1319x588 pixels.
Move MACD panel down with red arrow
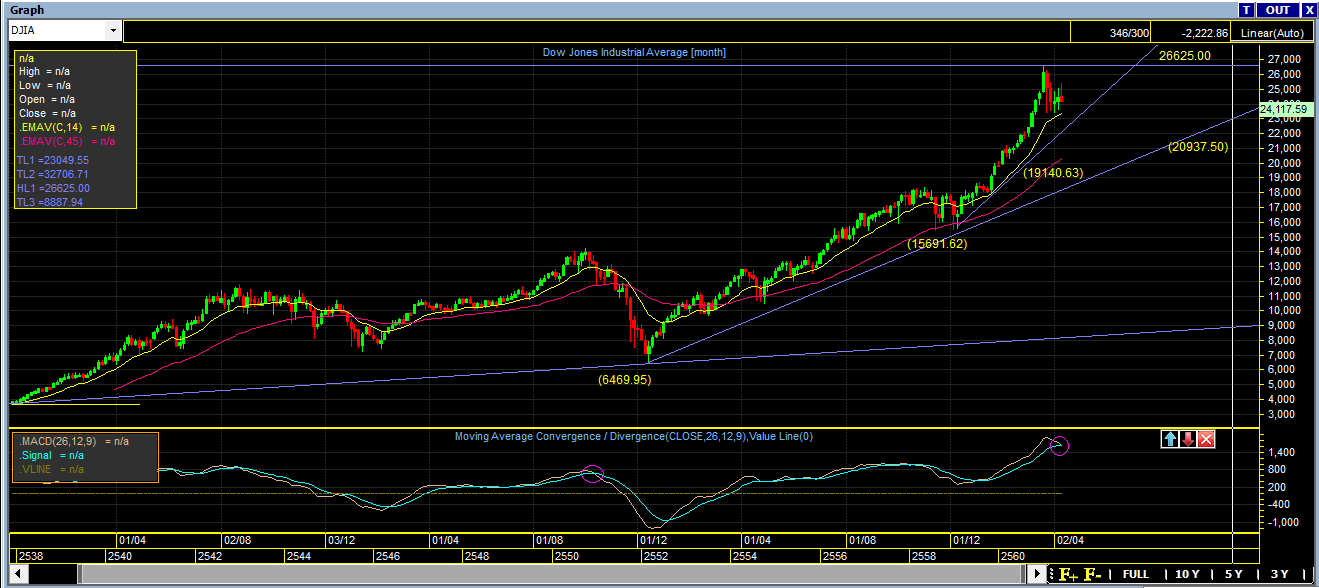tap(1188, 439)
